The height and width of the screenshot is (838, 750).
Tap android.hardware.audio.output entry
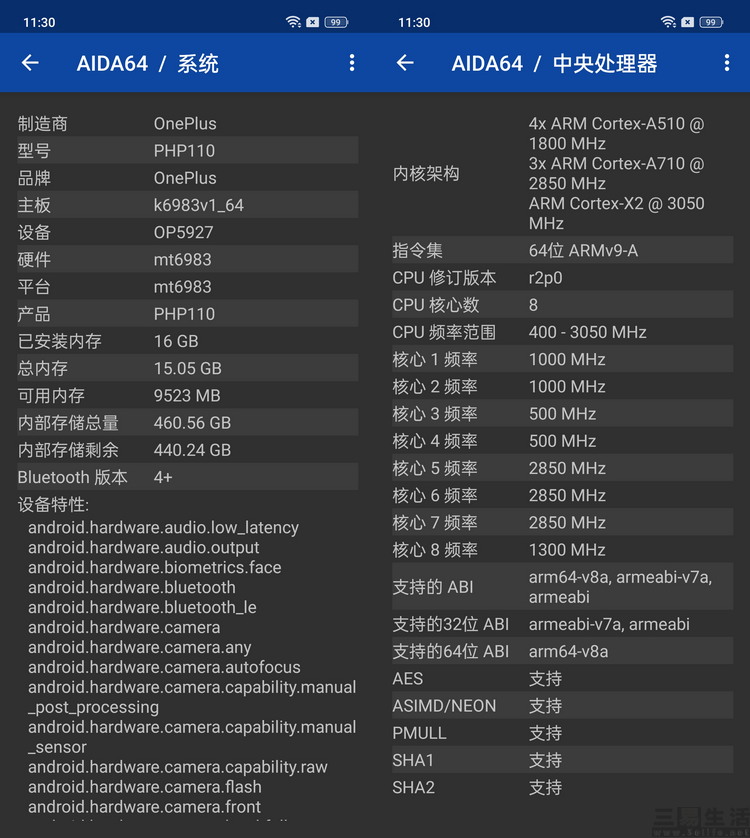point(143,548)
